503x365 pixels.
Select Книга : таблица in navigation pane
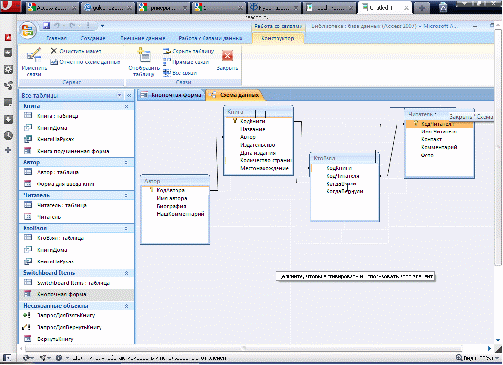pyautogui.click(x=77, y=116)
